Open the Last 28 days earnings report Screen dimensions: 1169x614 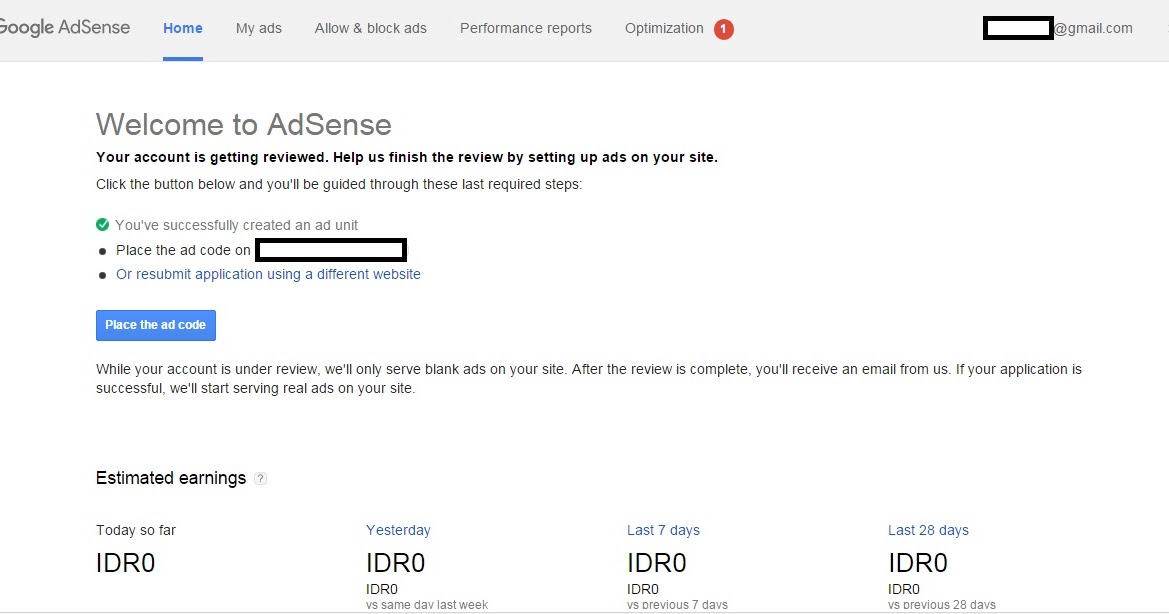coord(928,530)
